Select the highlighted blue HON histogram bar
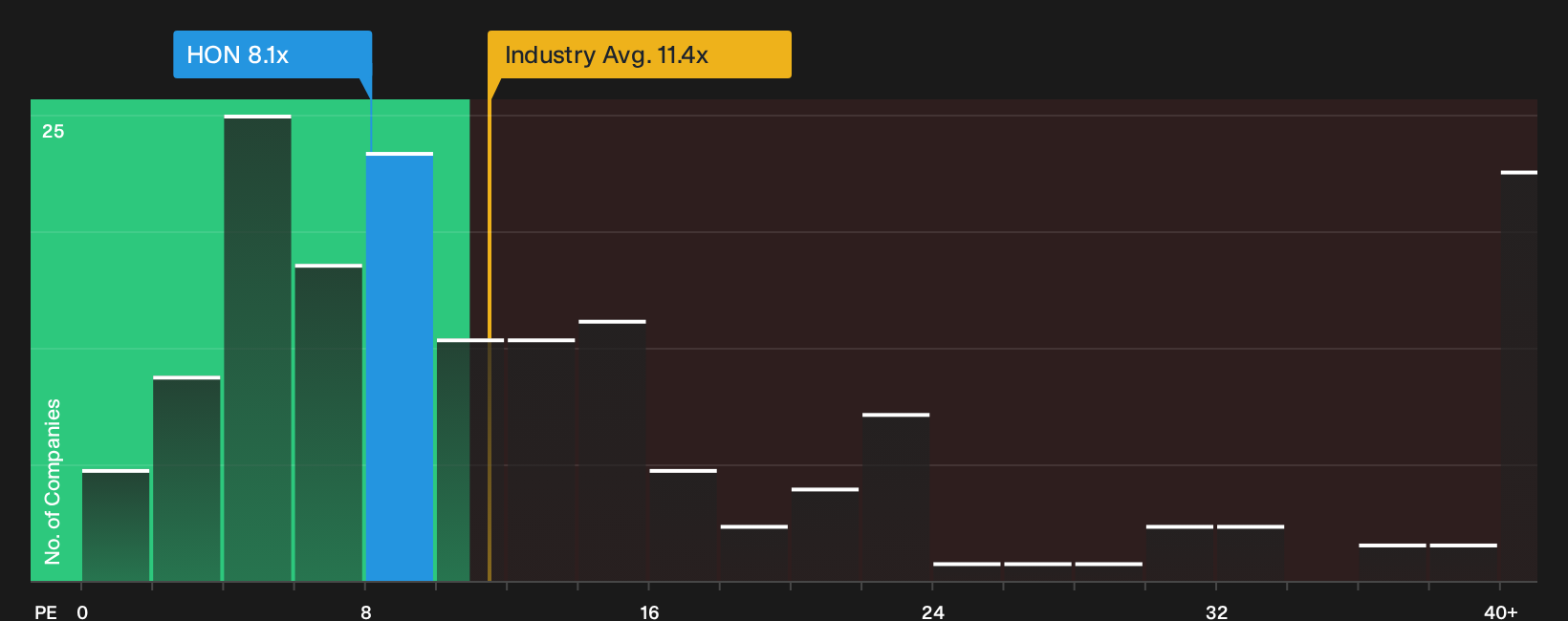The height and width of the screenshot is (621, 1568). pos(400,367)
